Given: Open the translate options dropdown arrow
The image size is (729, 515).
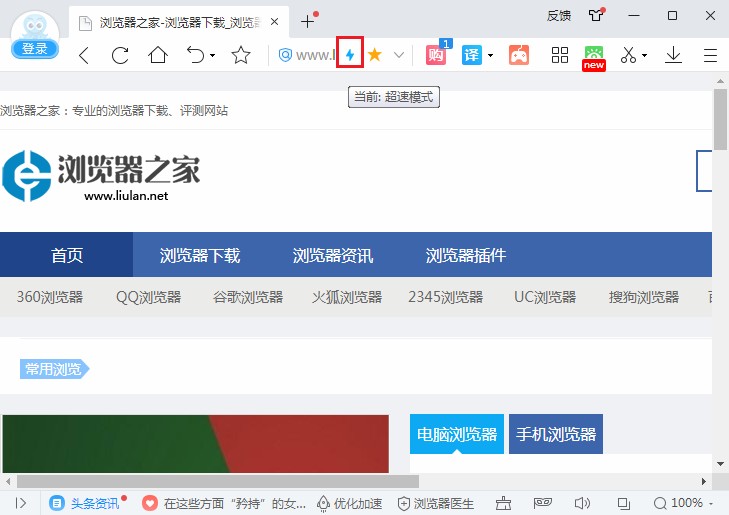Looking at the screenshot, I should coord(490,55).
